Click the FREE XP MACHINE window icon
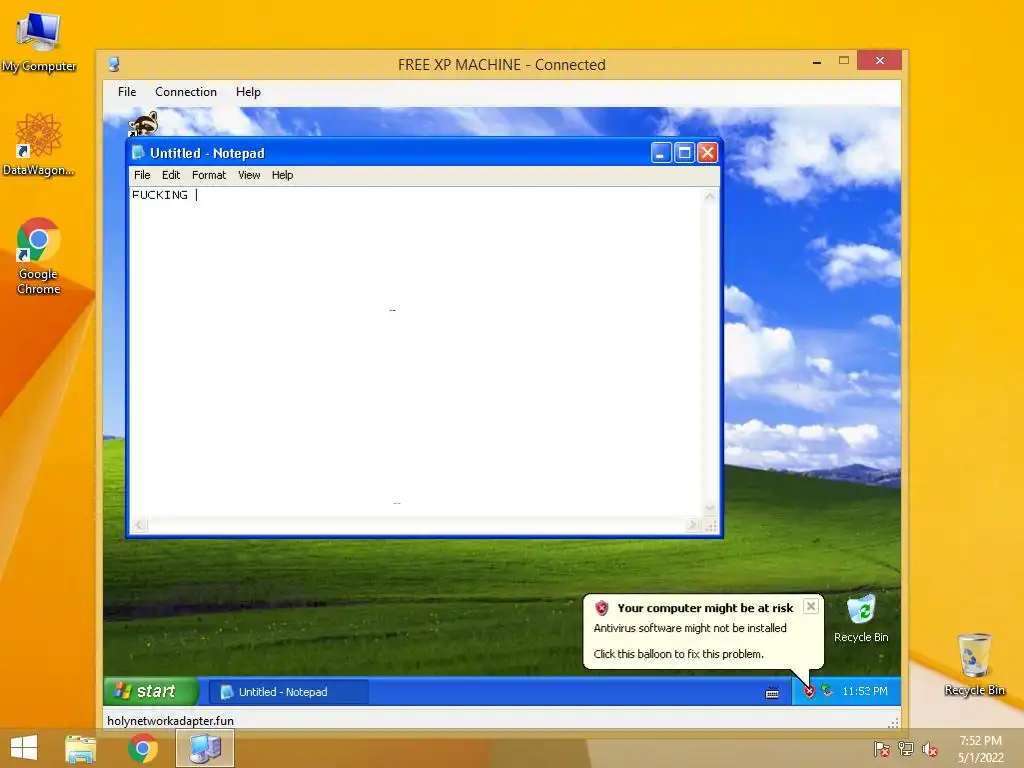This screenshot has height=768, width=1024. pyautogui.click(x=114, y=64)
